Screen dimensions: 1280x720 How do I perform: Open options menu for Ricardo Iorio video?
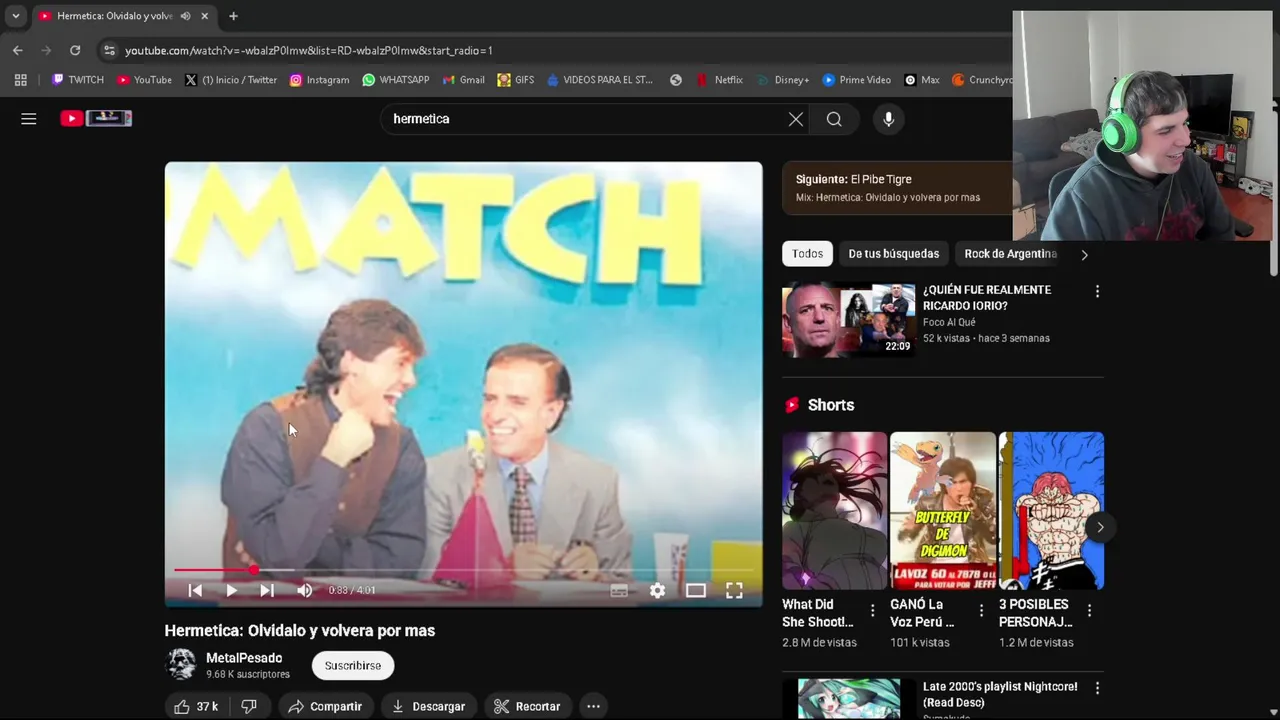1097,291
